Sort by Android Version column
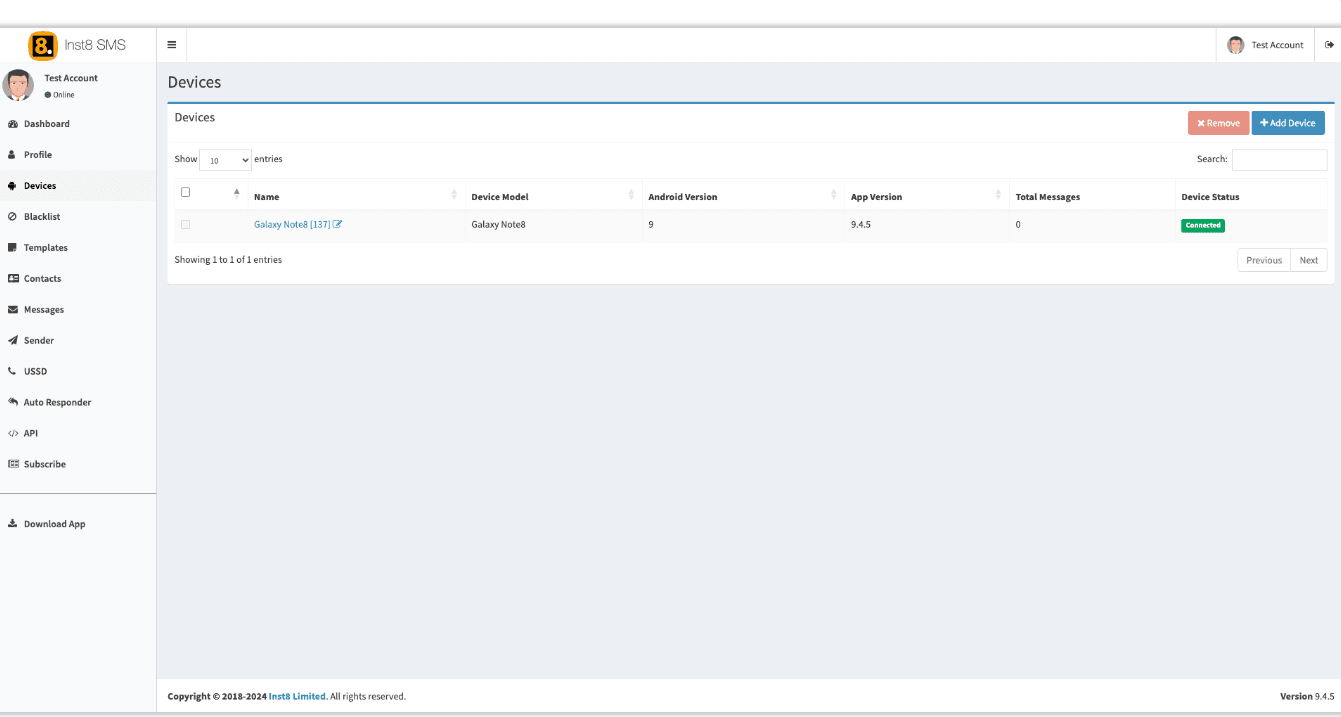This screenshot has height=717, width=1341. tap(743, 196)
